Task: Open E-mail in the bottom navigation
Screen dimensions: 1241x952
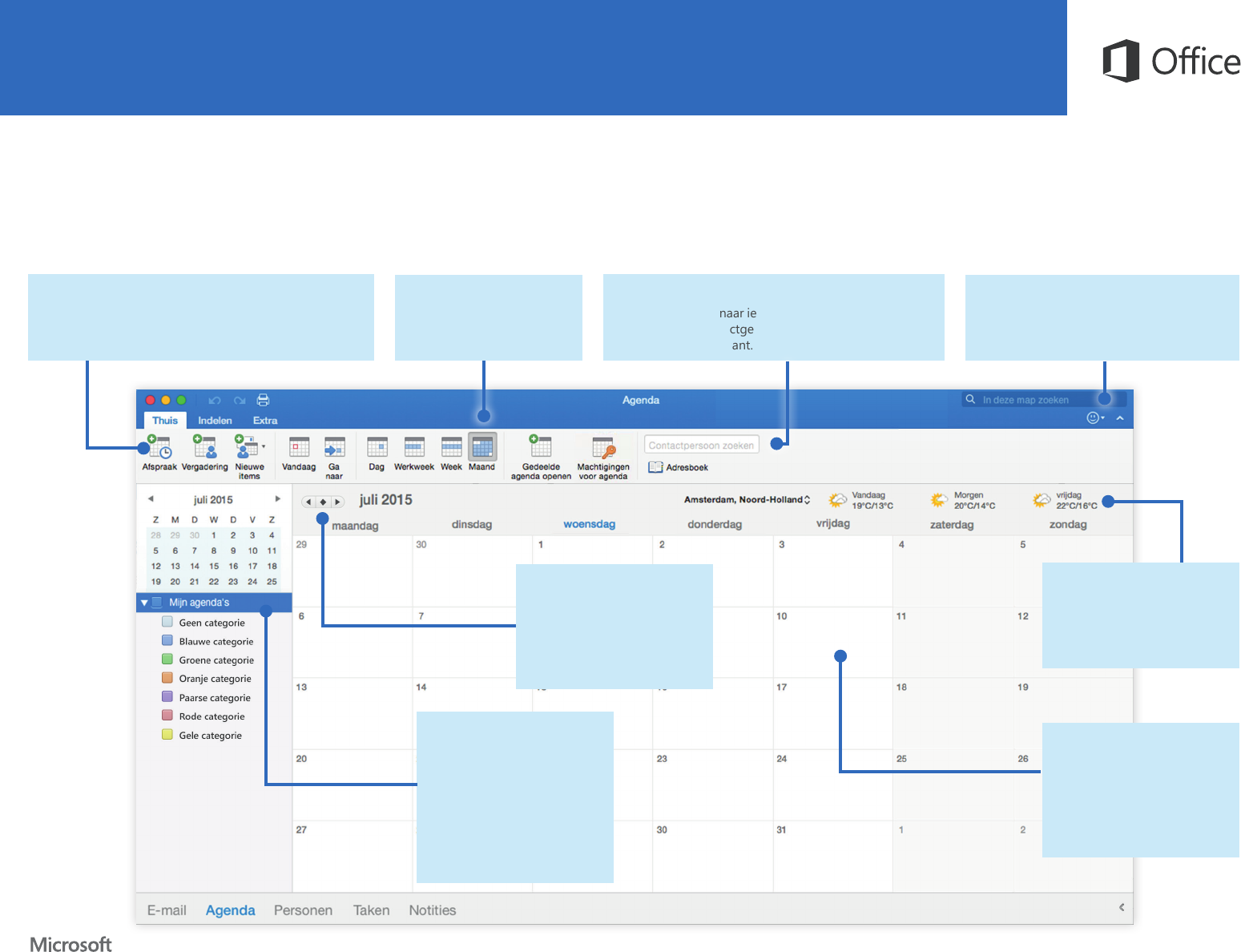Action: tap(167, 910)
